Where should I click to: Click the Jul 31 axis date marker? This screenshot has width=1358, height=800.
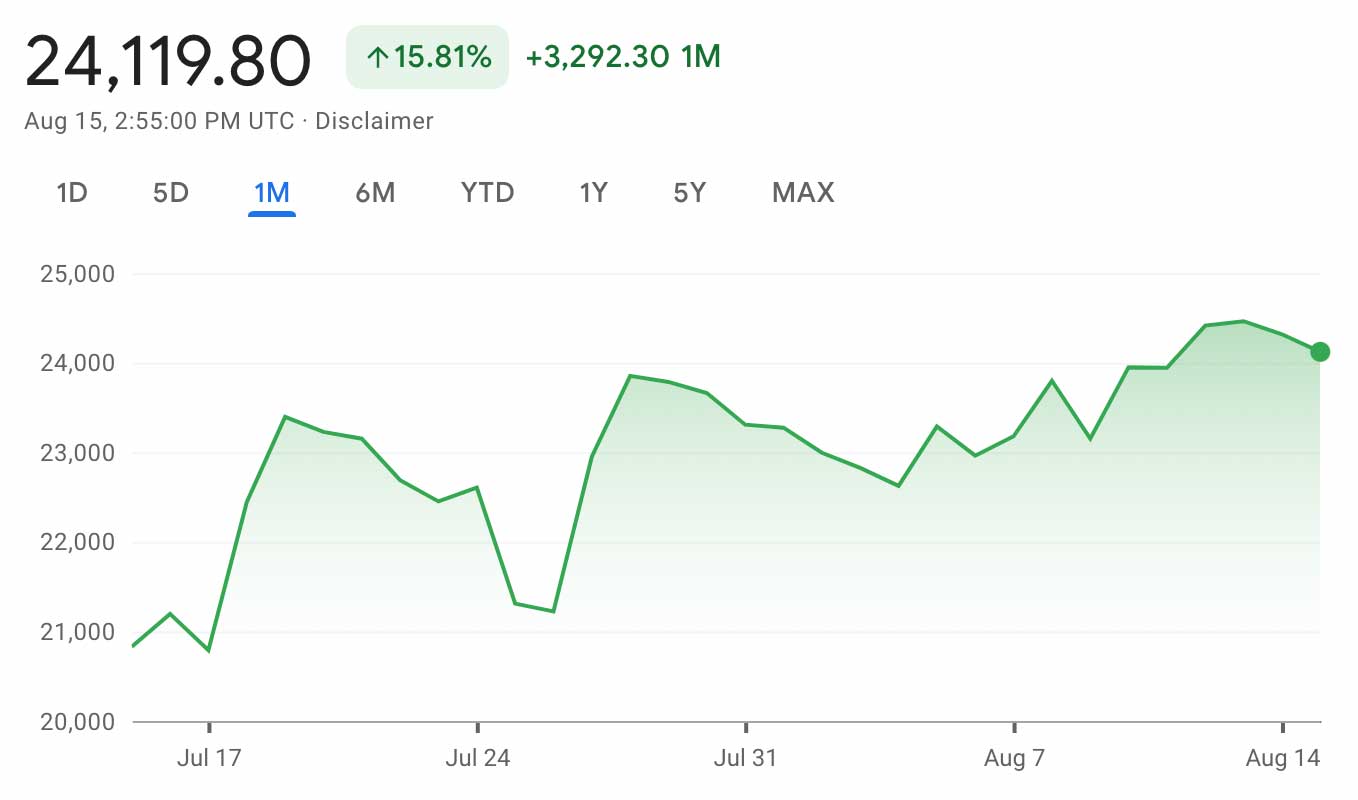(745, 758)
